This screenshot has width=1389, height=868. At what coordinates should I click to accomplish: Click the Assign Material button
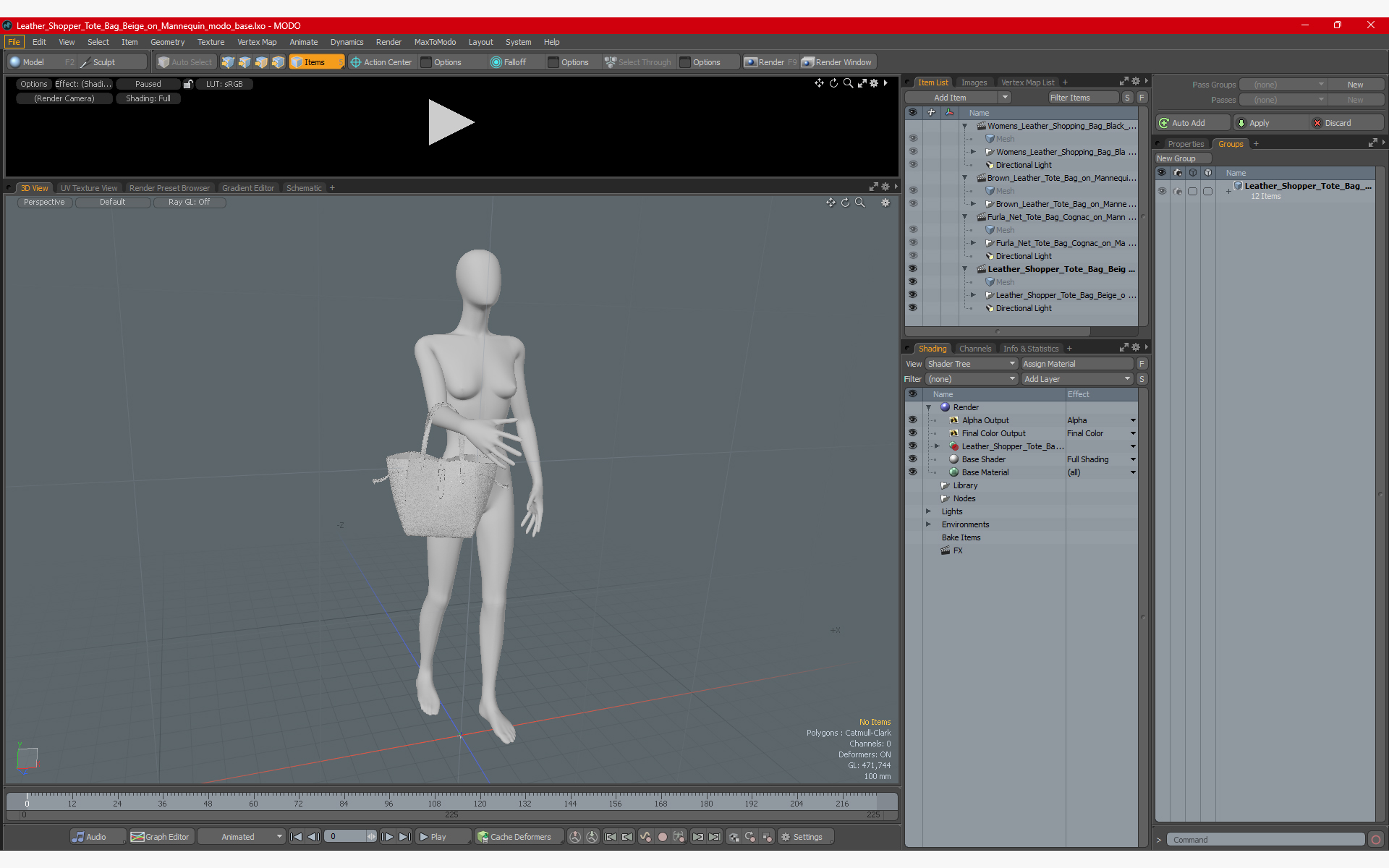tap(1076, 364)
